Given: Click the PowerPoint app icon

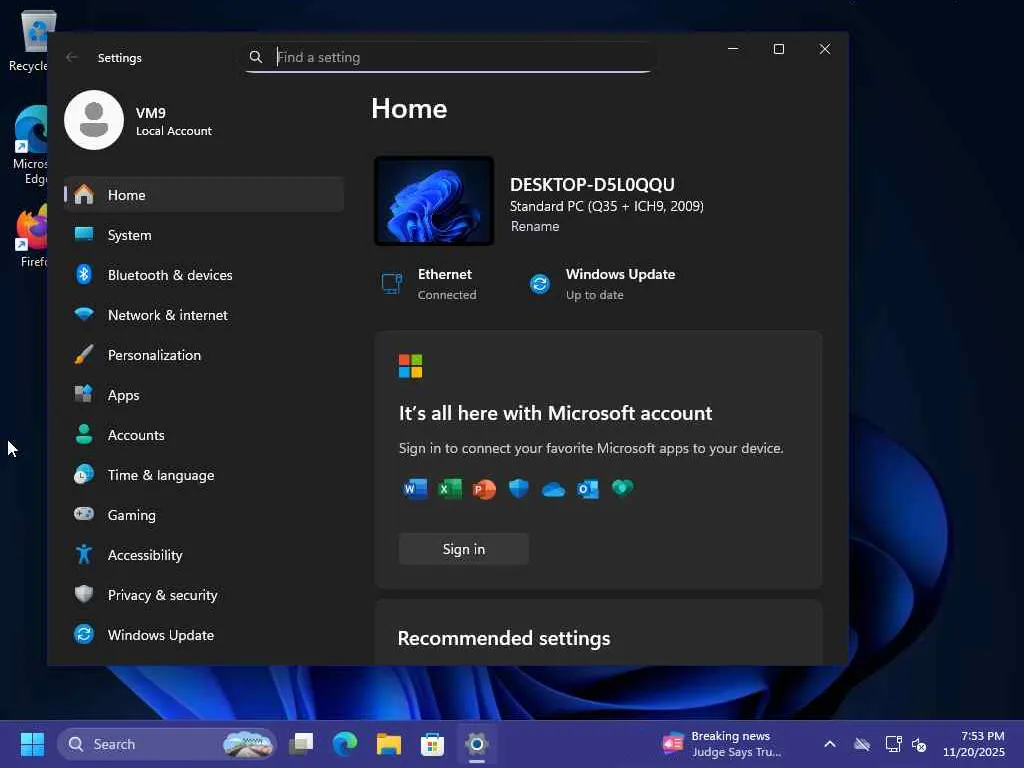Looking at the screenshot, I should [484, 488].
